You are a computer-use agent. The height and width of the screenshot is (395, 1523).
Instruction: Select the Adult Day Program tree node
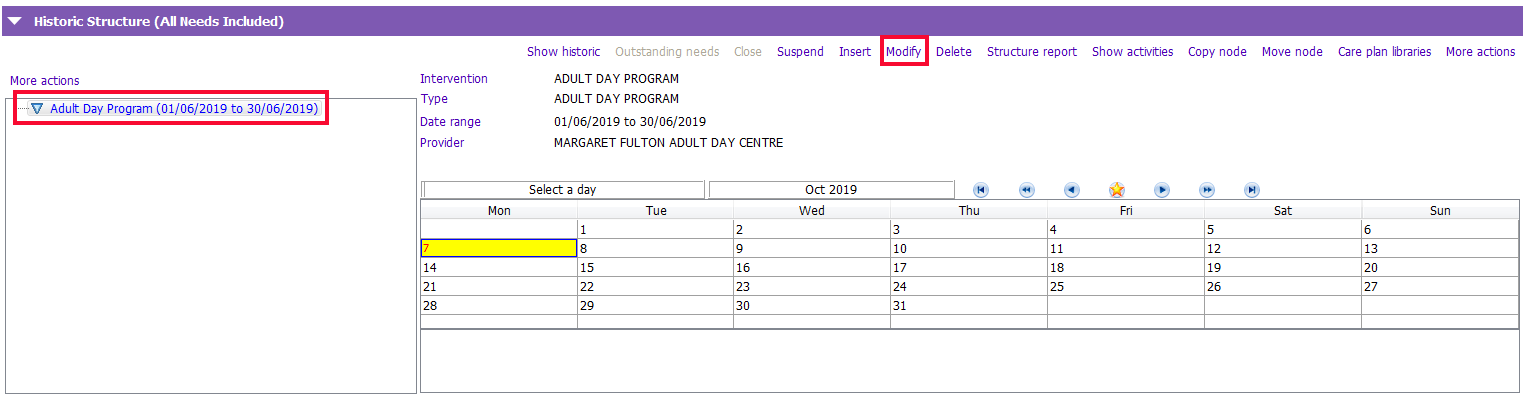click(x=184, y=109)
